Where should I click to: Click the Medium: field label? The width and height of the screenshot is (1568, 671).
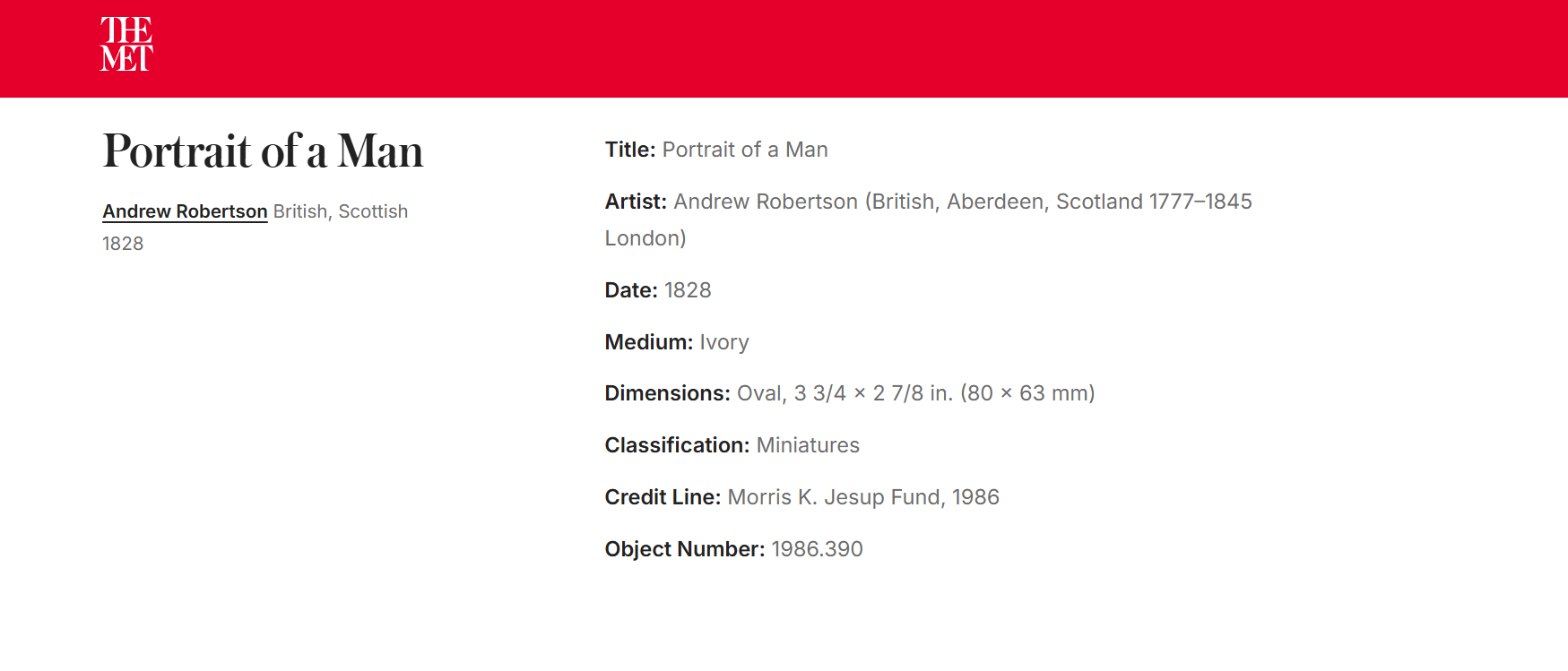pyautogui.click(x=649, y=342)
